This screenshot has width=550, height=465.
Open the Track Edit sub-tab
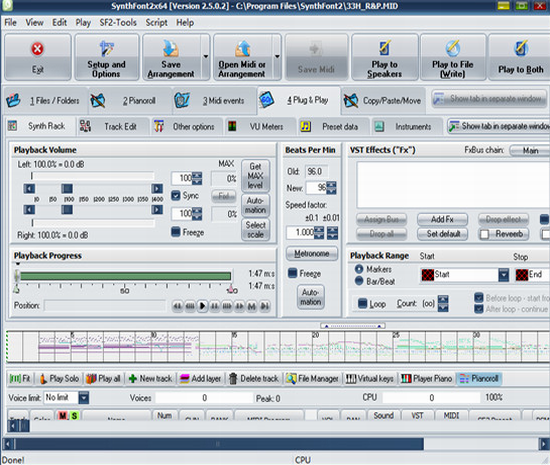pos(114,126)
